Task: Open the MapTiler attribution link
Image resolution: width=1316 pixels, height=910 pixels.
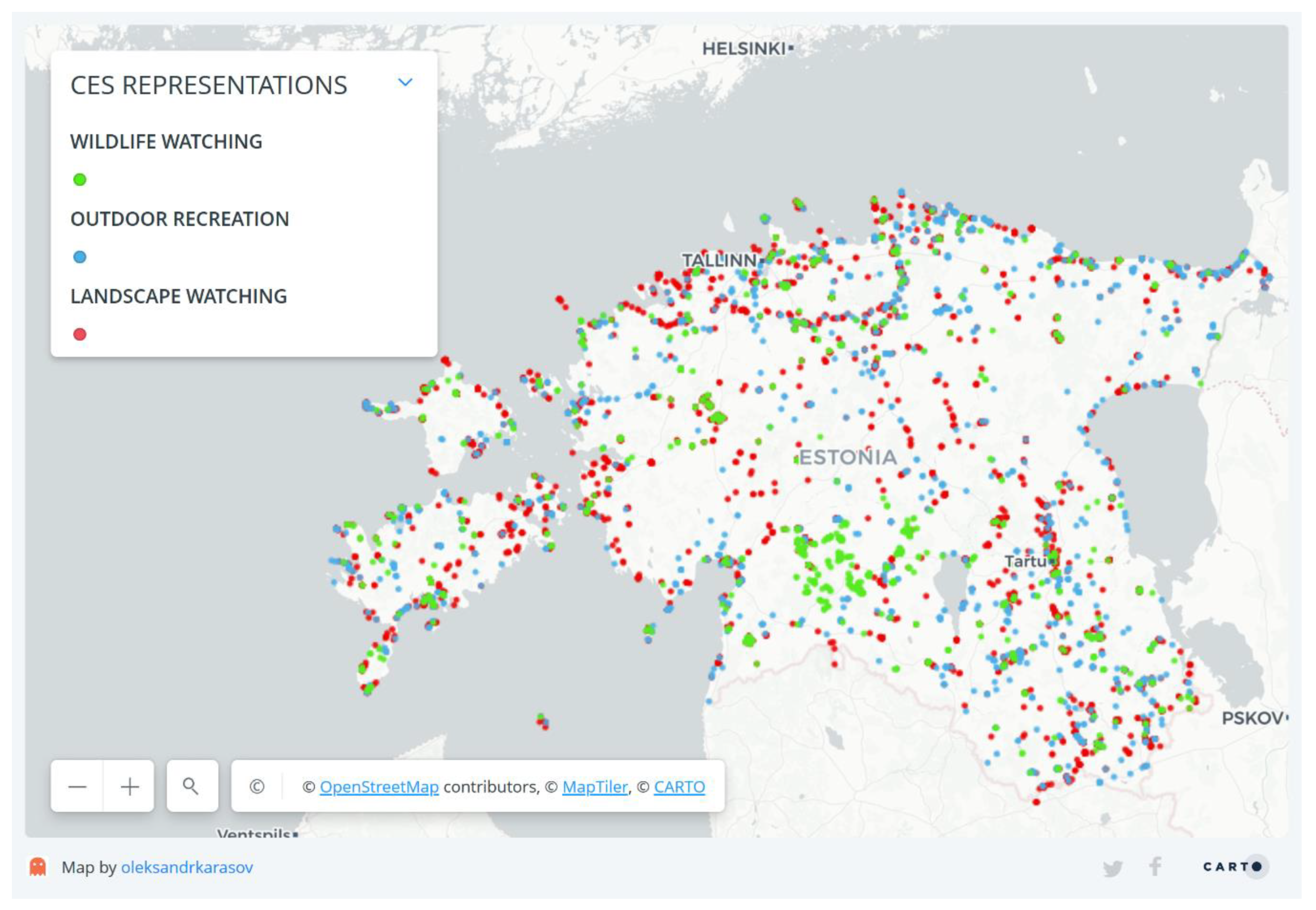Action: (x=594, y=787)
